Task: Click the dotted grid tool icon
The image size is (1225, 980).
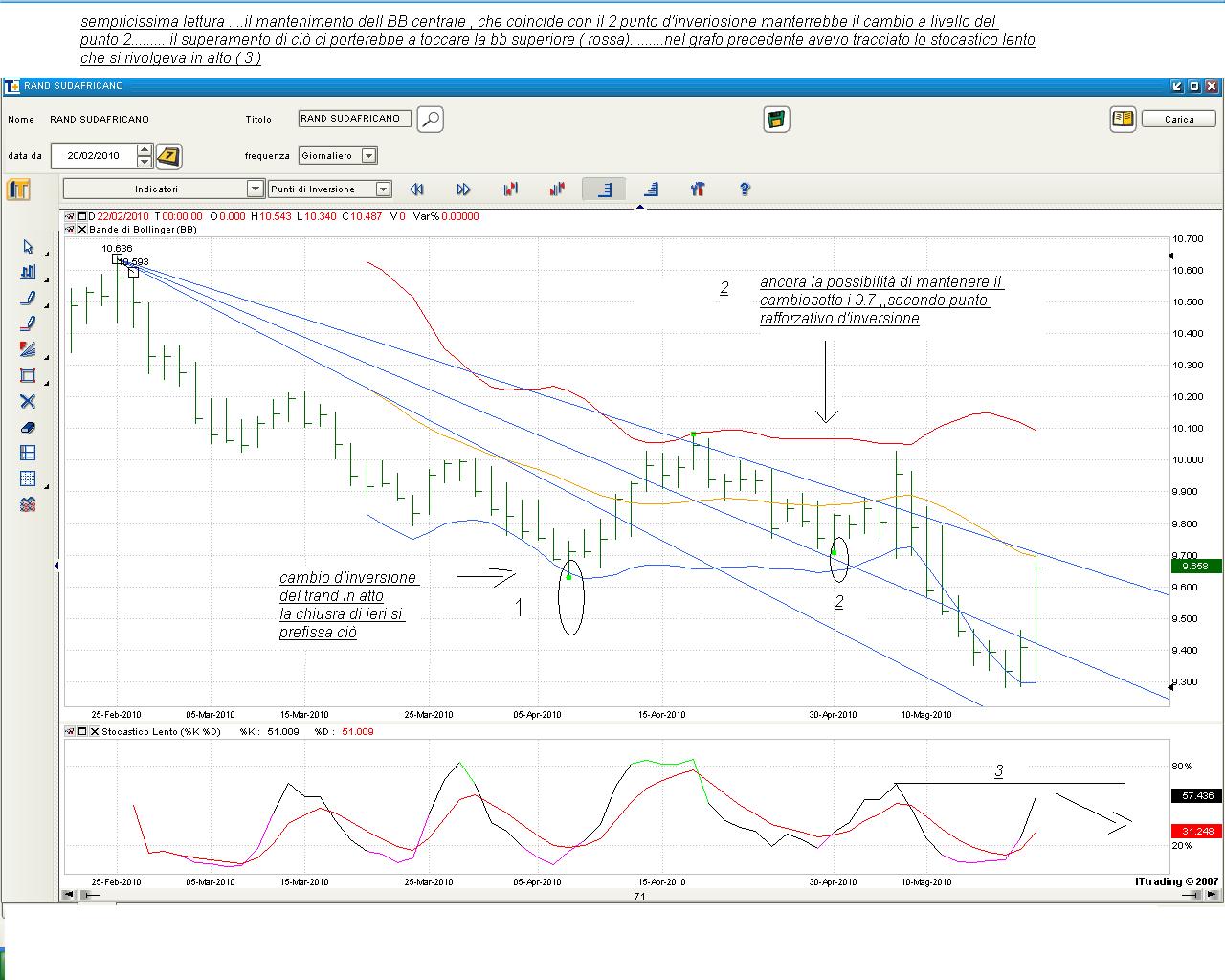Action: click(x=28, y=479)
